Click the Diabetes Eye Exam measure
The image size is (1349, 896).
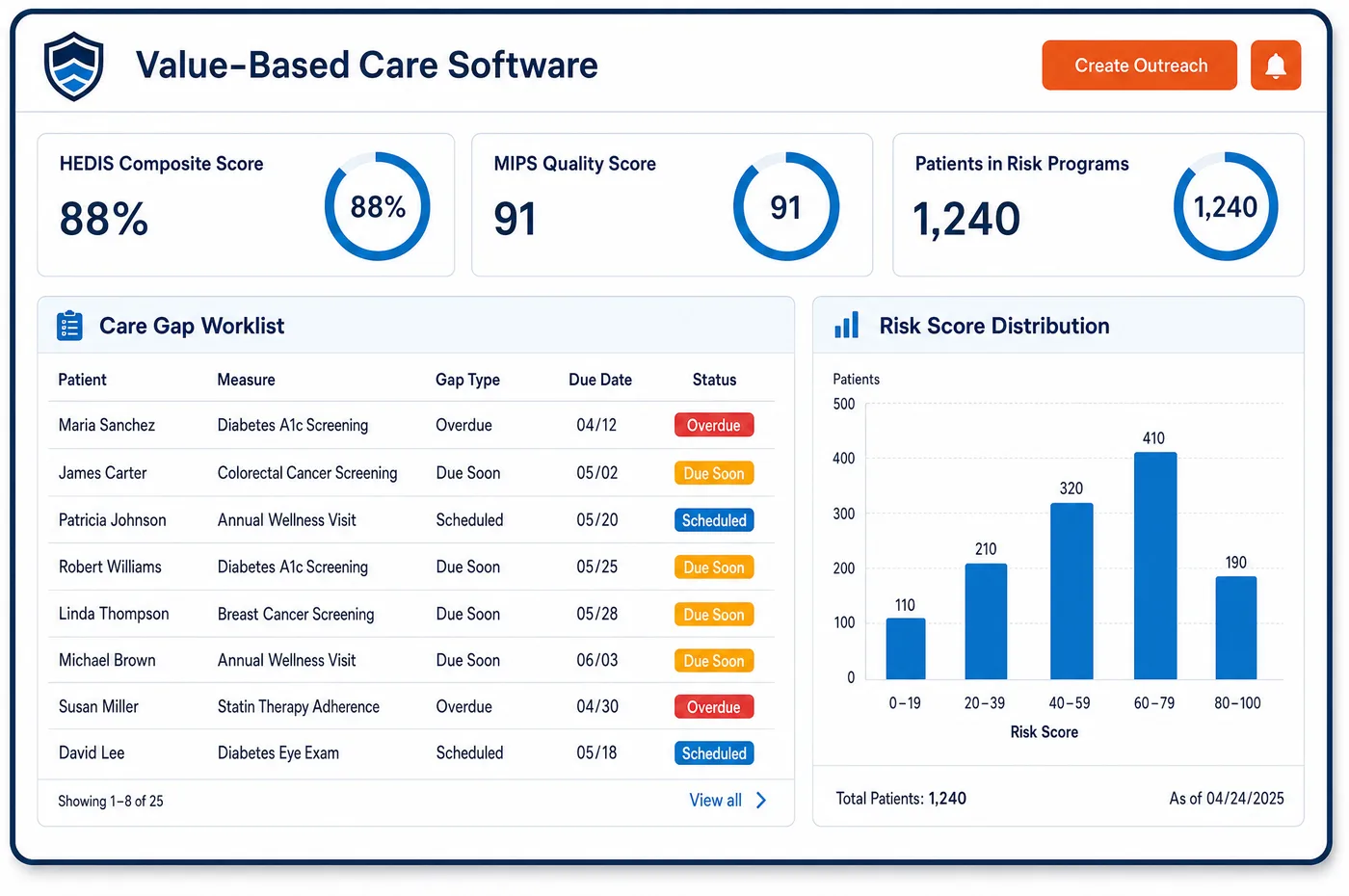click(x=278, y=752)
